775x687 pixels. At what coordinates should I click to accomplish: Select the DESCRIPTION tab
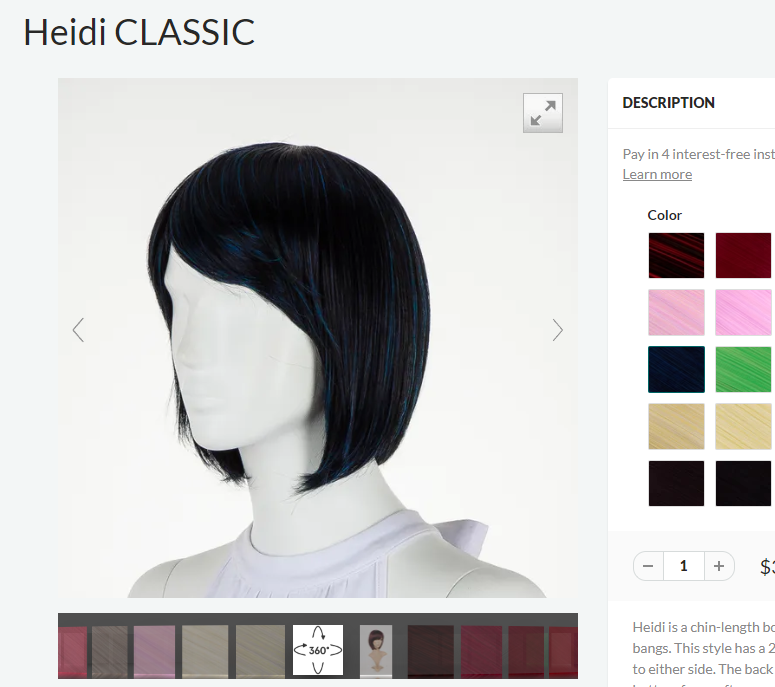tap(668, 103)
